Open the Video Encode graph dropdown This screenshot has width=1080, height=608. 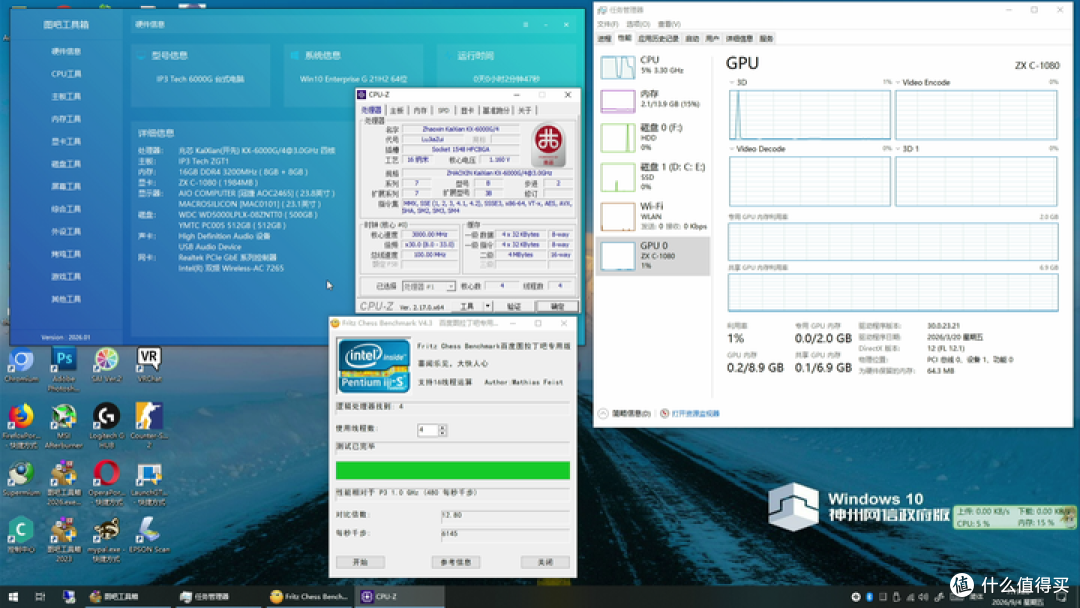click(897, 83)
